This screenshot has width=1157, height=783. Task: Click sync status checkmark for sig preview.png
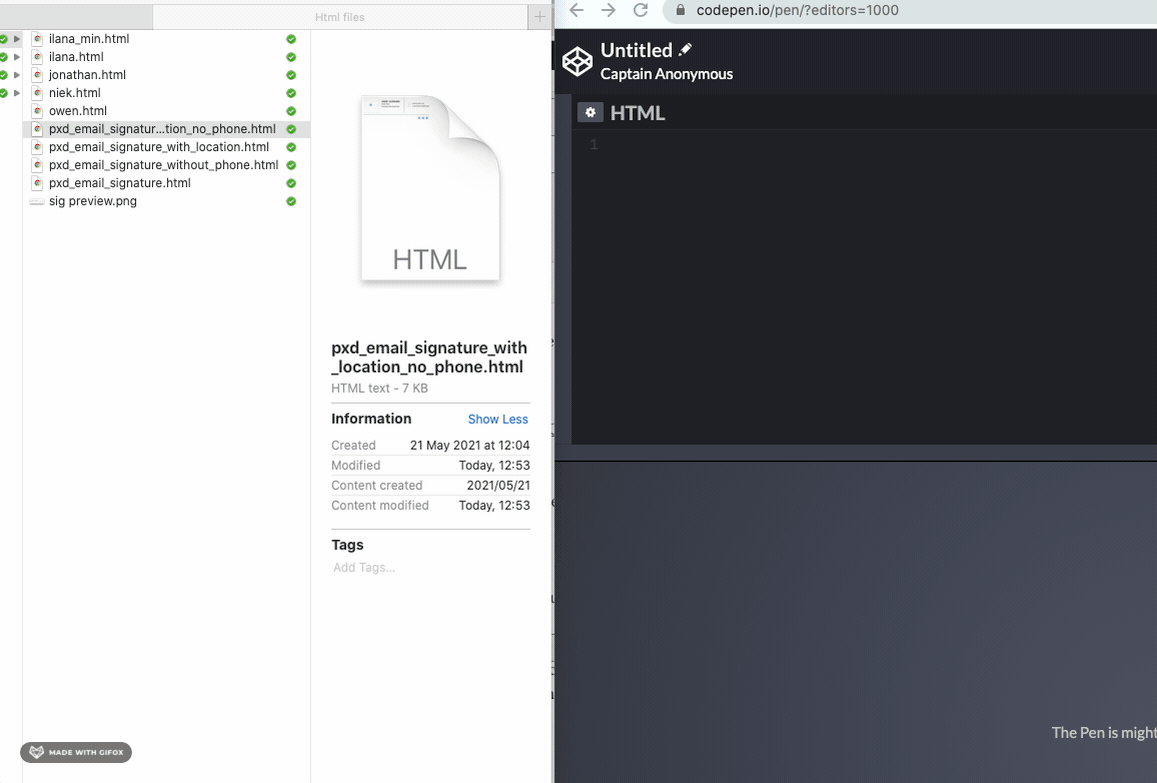[x=291, y=201]
